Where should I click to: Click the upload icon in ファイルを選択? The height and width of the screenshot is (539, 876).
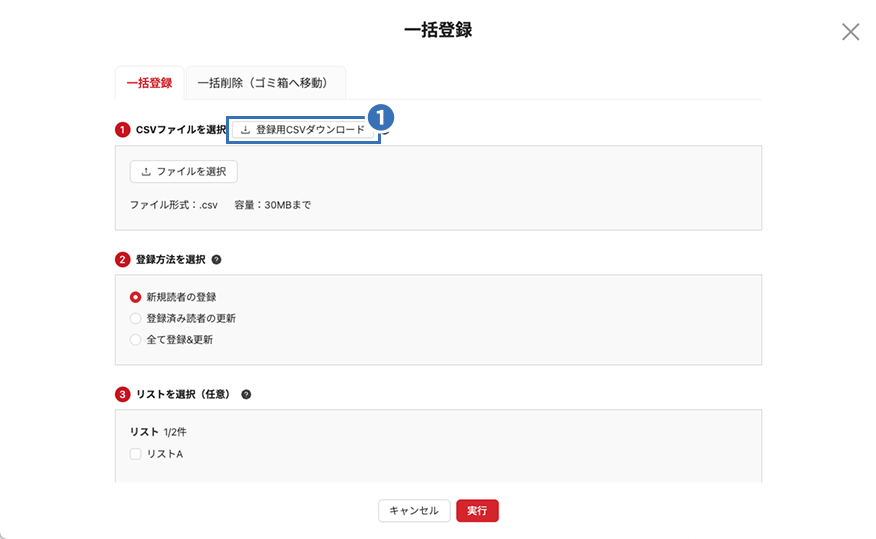coord(145,172)
